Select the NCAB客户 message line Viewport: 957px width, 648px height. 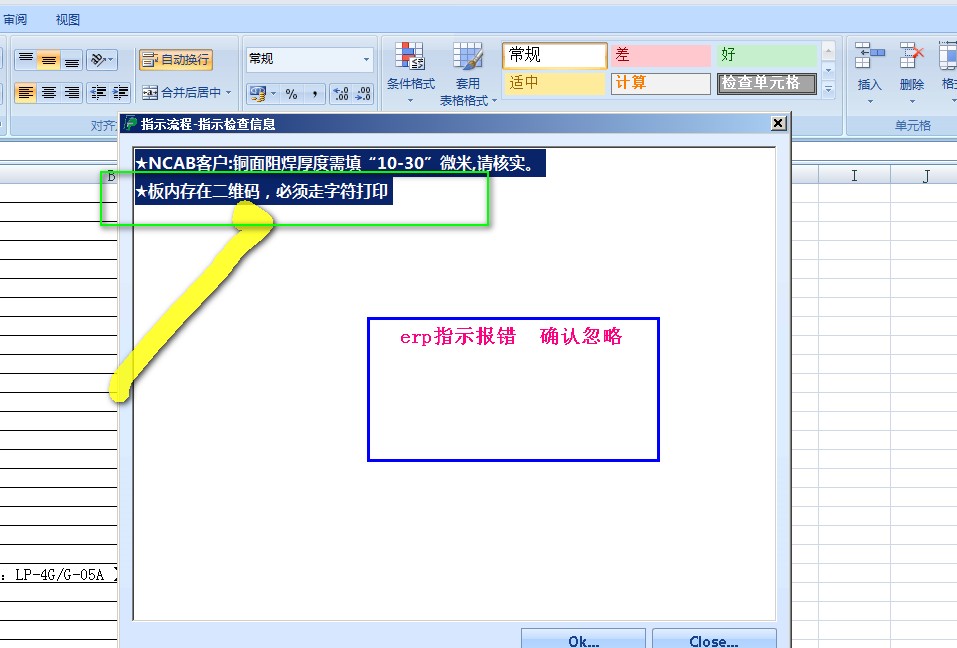point(340,163)
